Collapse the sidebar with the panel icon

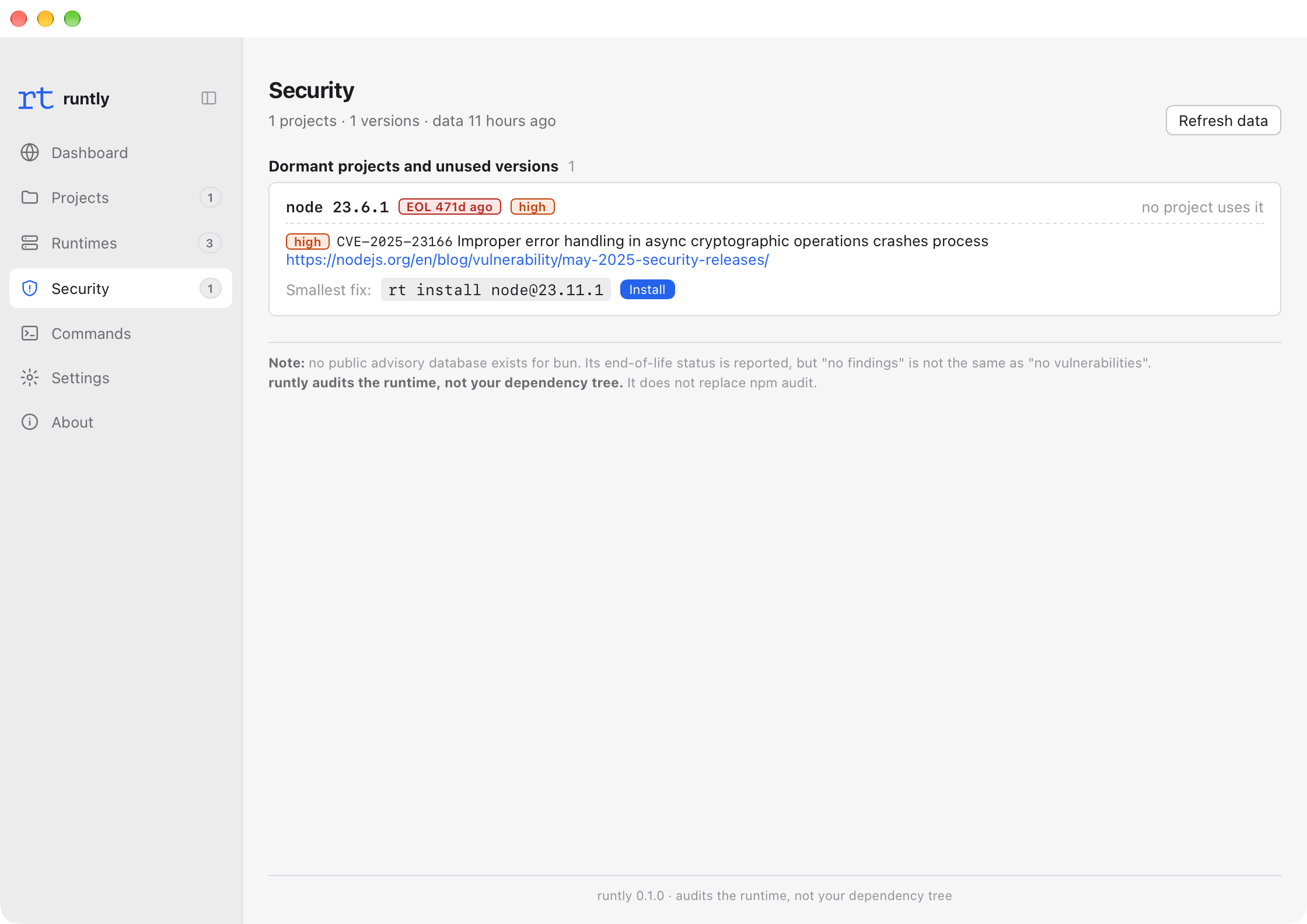(x=208, y=98)
